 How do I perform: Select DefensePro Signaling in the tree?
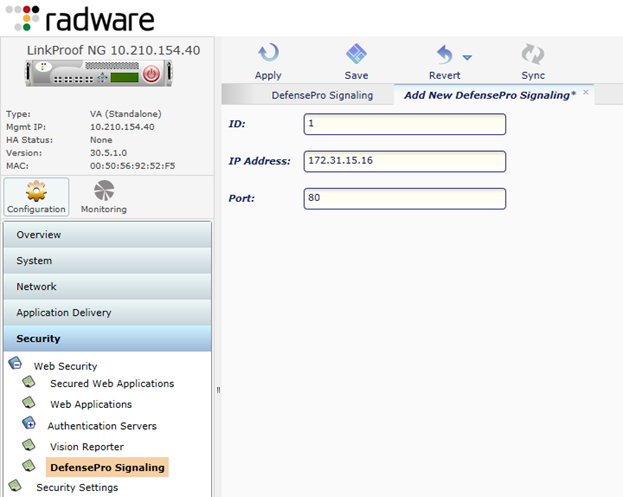[x=107, y=468]
